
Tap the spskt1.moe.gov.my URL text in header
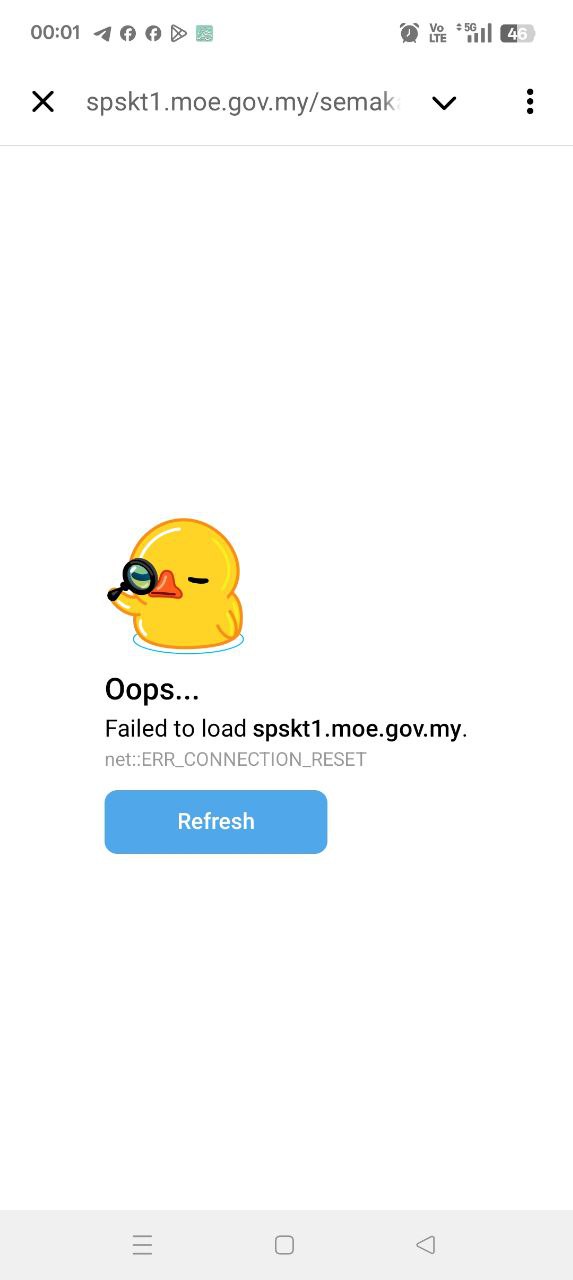click(x=243, y=102)
